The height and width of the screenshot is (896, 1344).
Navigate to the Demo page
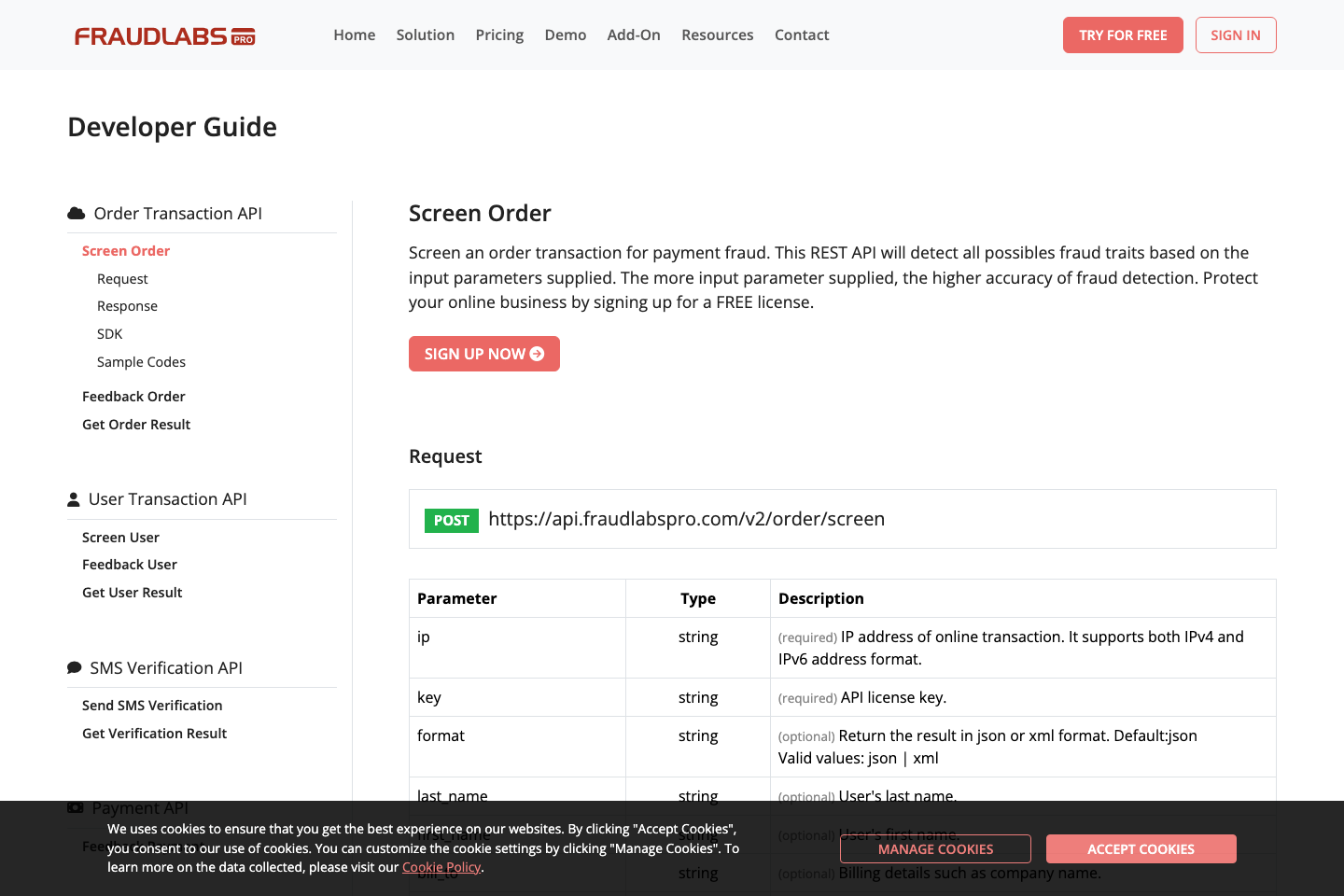[x=566, y=35]
